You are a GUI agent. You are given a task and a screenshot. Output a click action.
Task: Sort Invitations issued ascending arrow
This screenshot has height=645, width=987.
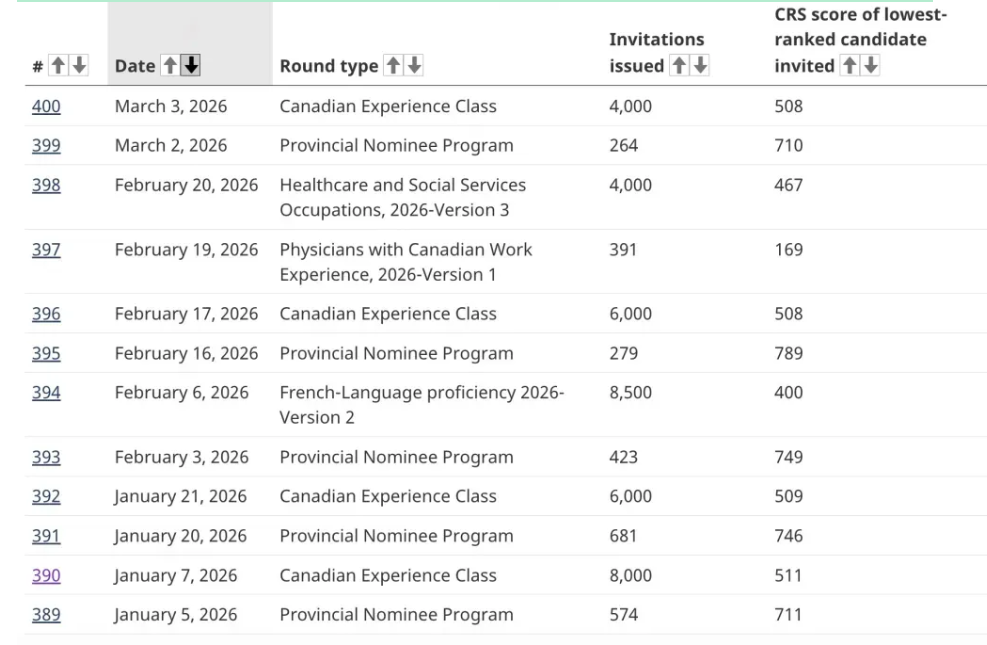(x=680, y=66)
